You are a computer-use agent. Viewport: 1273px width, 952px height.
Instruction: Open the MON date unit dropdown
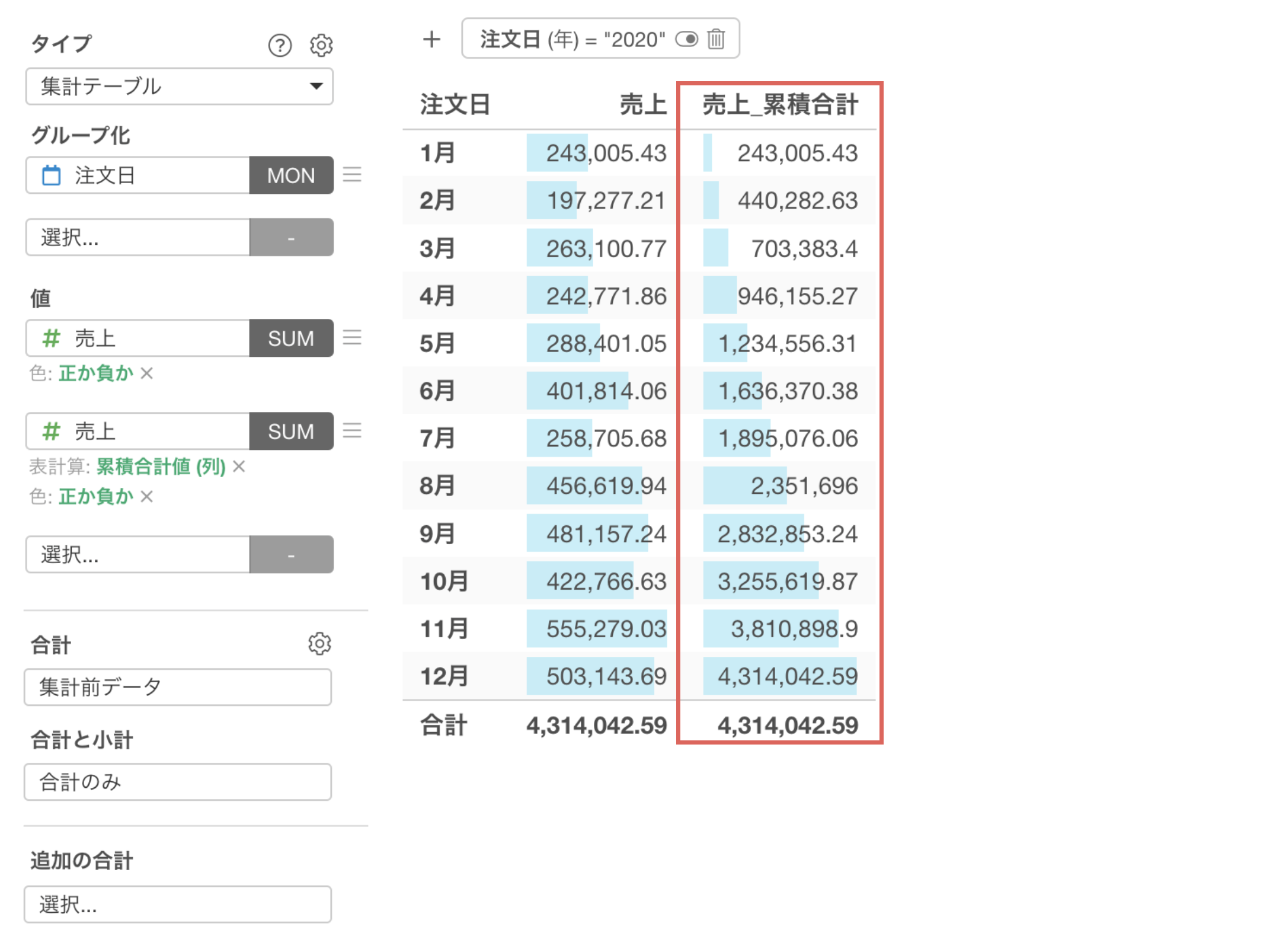291,175
